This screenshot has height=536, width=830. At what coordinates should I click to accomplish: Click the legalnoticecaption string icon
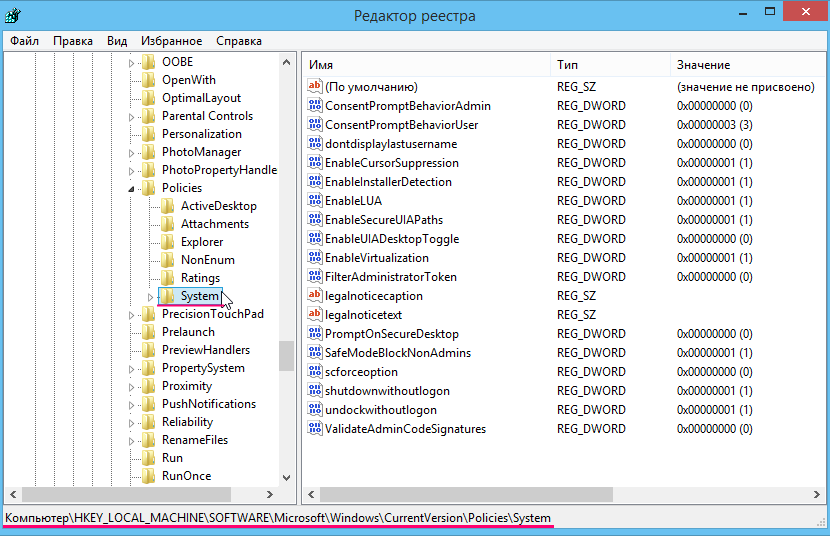(314, 295)
